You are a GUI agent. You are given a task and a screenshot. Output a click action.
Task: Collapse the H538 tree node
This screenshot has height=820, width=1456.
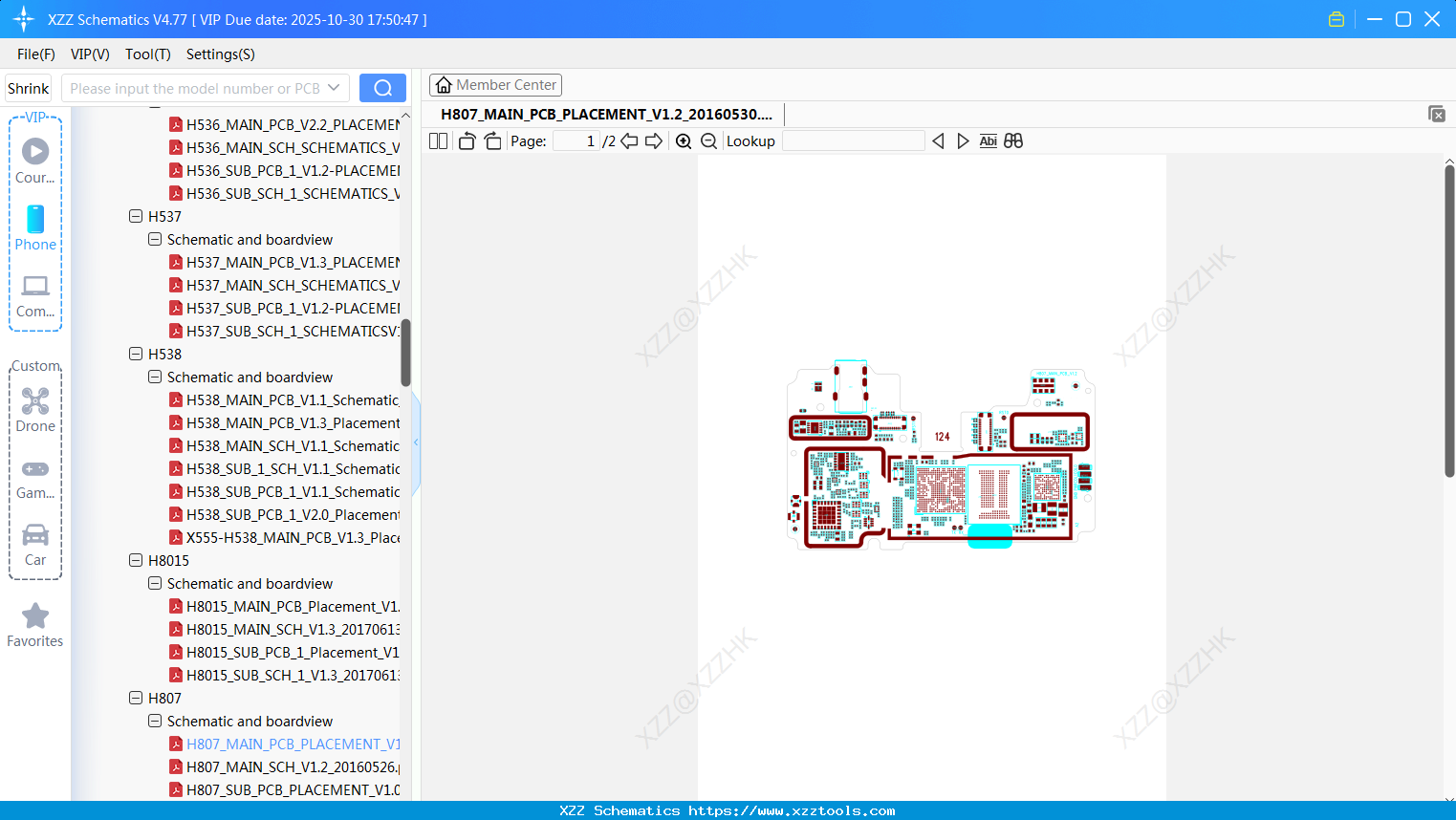[x=136, y=354]
